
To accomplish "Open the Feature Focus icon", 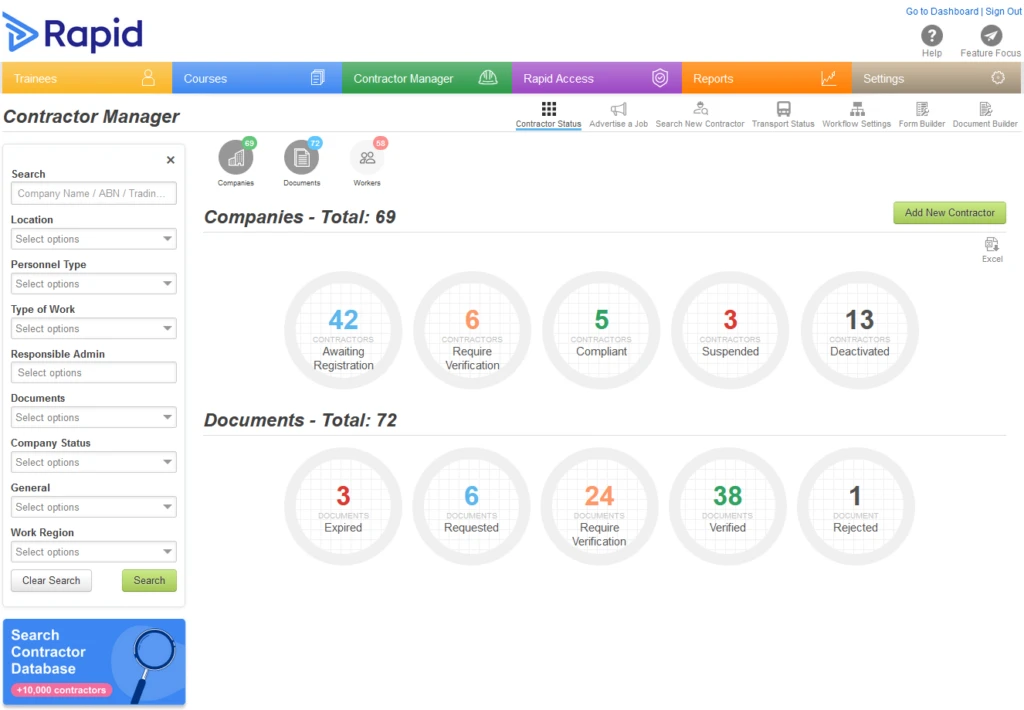I will pyautogui.click(x=991, y=35).
